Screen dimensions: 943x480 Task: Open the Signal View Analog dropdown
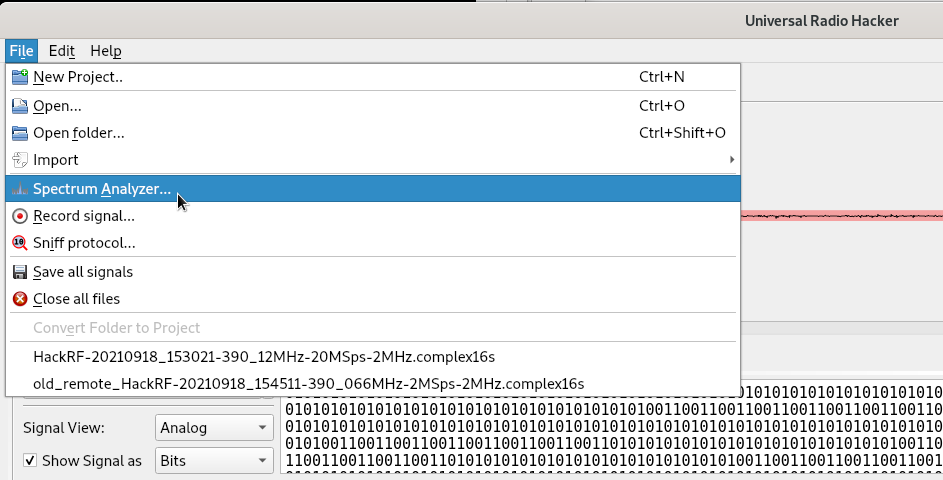click(214, 428)
